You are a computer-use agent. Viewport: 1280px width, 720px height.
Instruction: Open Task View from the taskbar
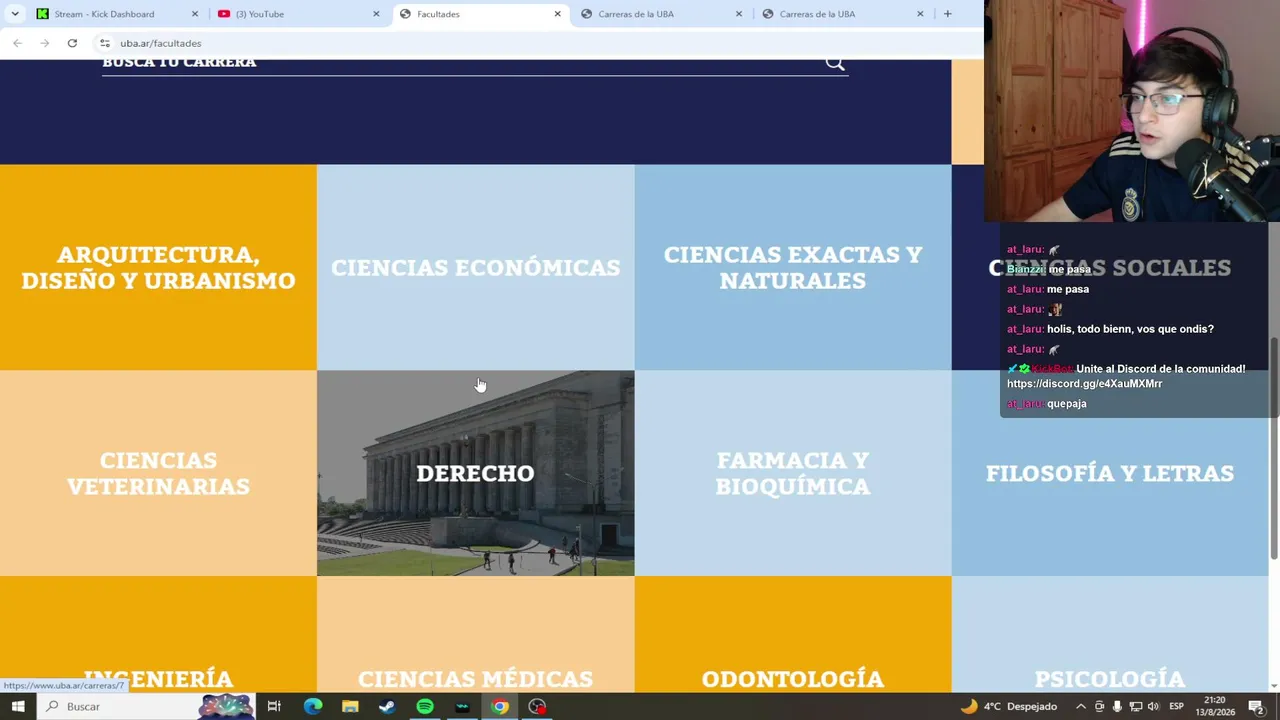click(274, 706)
